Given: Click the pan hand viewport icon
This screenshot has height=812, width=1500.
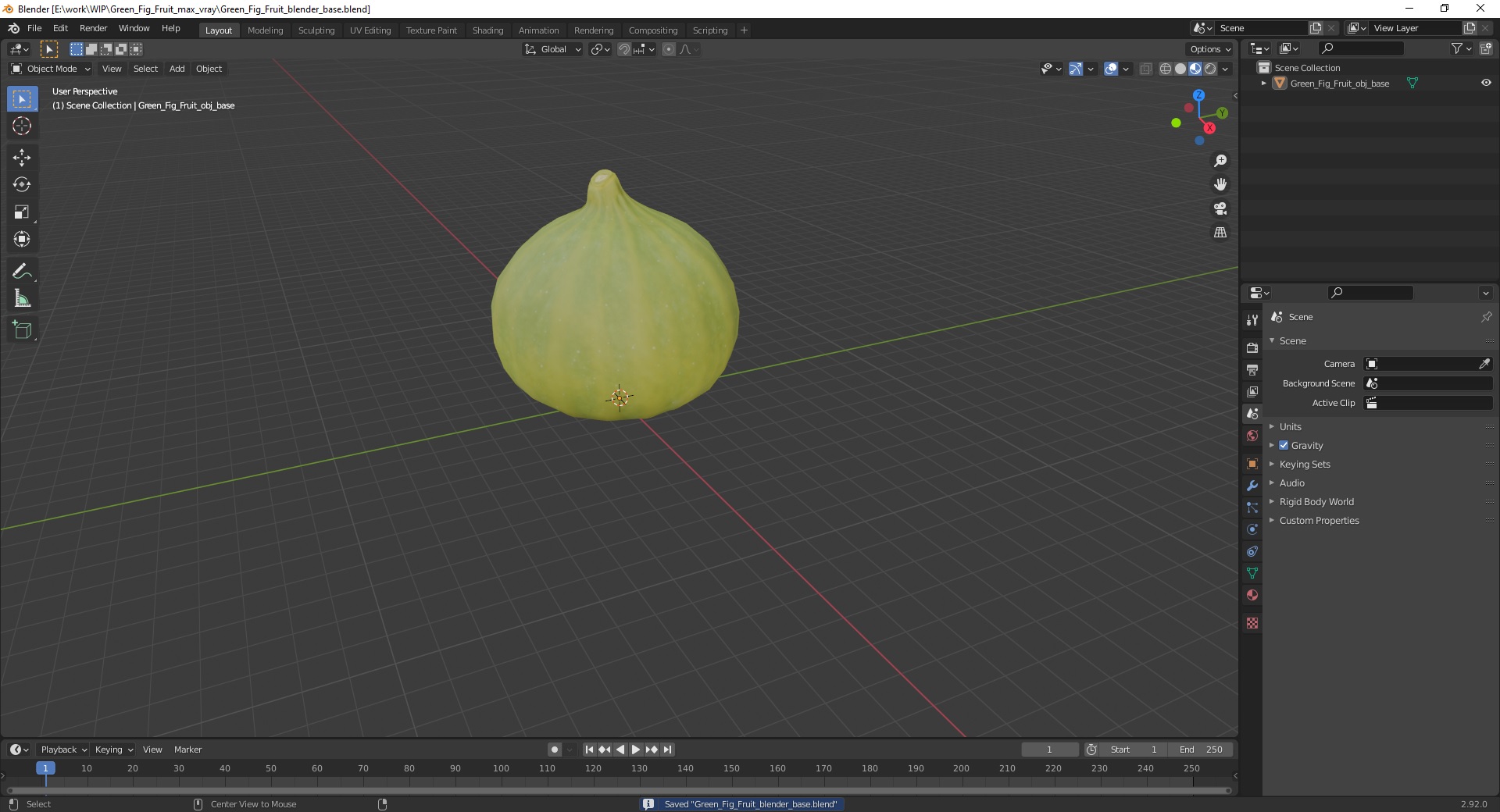Looking at the screenshot, I should click(1220, 185).
